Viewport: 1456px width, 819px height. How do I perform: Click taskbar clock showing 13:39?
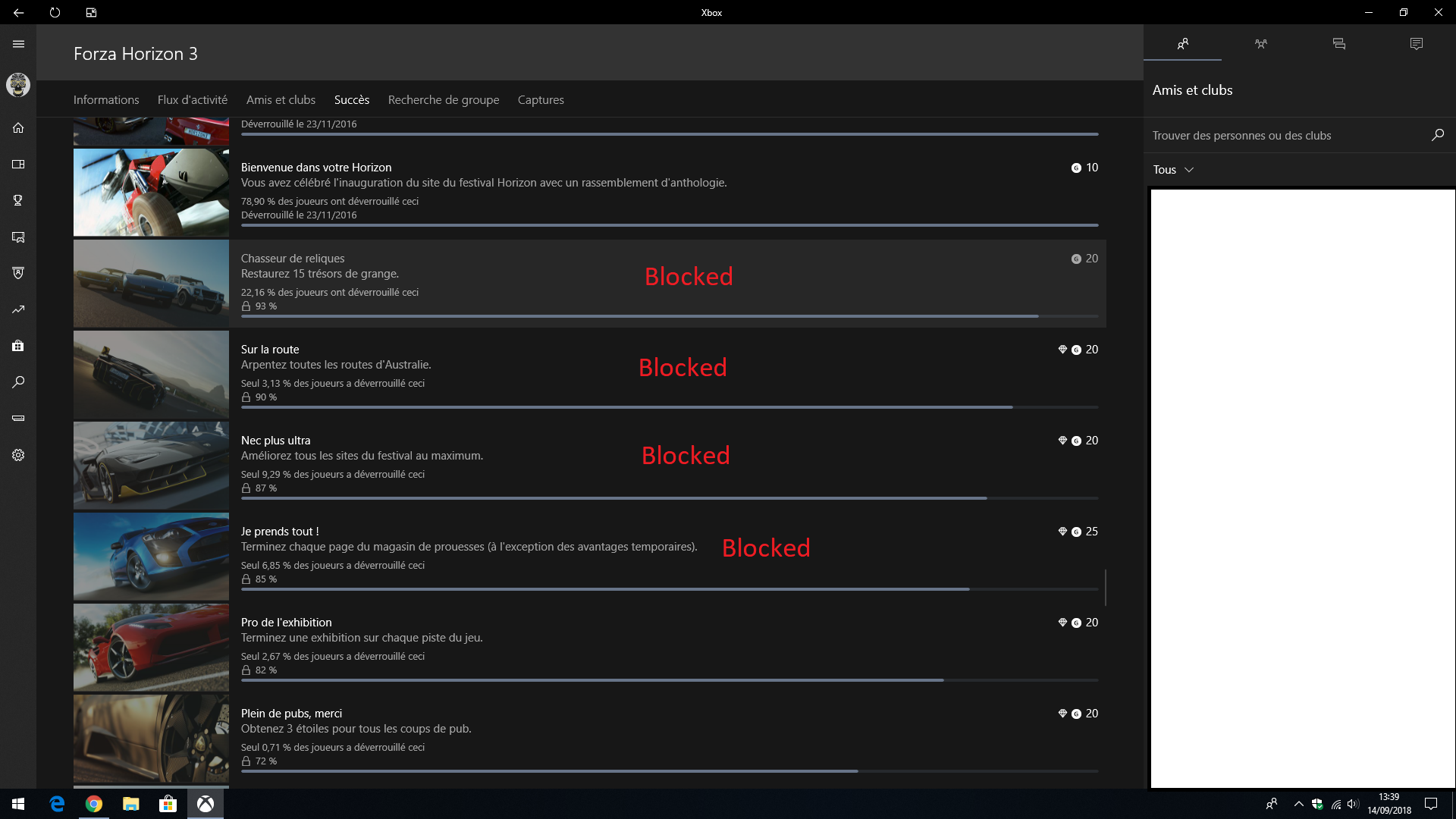[x=1389, y=804]
